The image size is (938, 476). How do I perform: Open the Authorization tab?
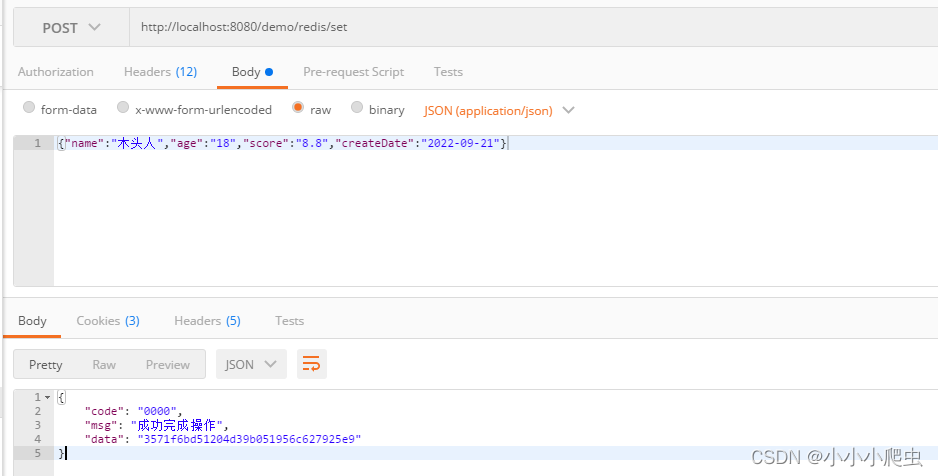point(56,72)
